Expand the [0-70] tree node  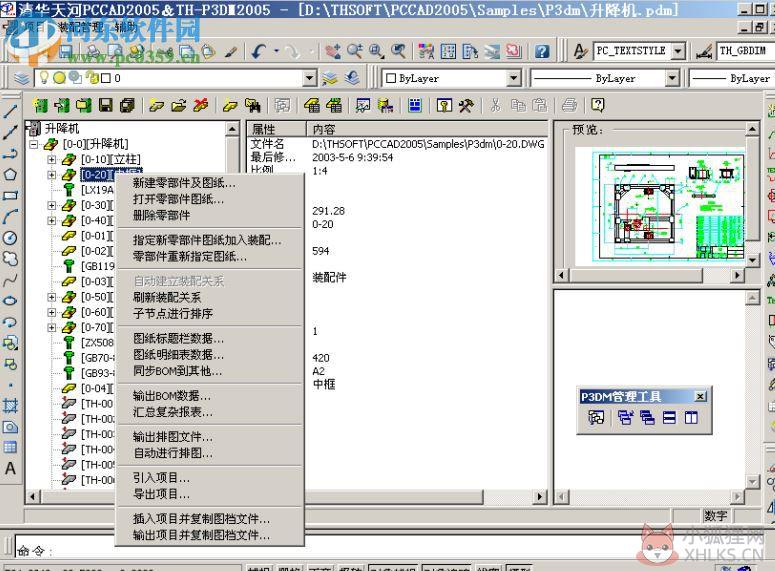coord(51,327)
